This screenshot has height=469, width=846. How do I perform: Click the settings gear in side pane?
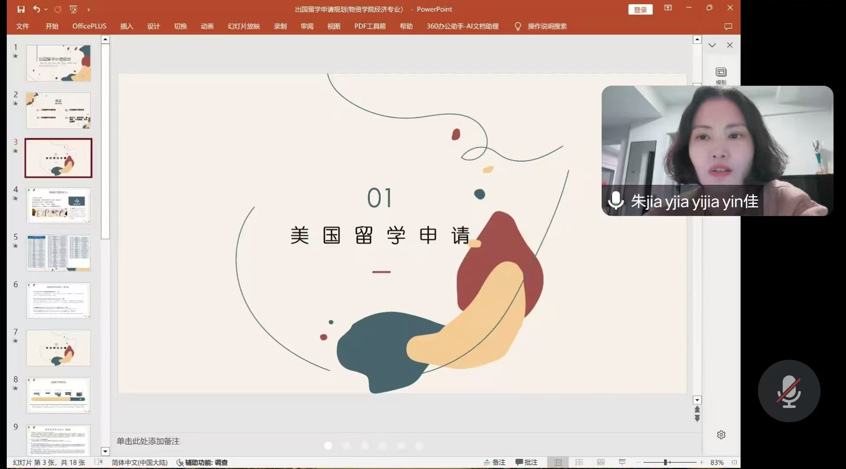tap(721, 435)
